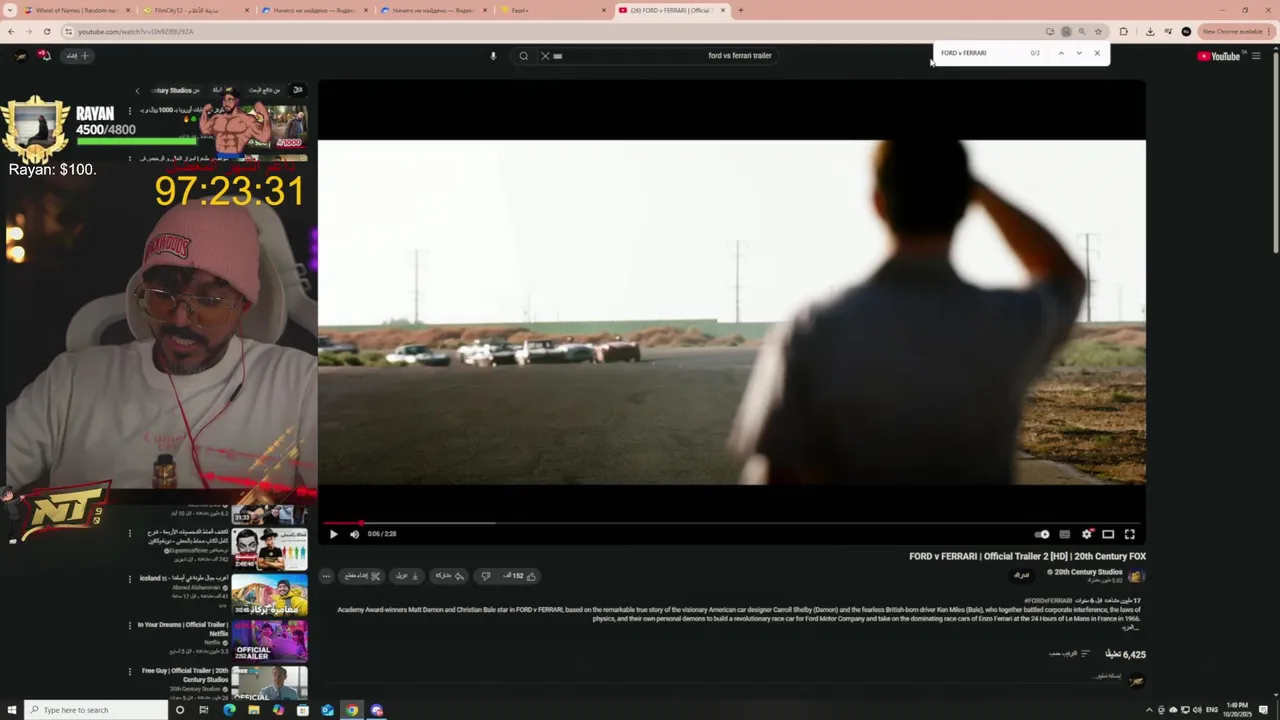Click the add a comment field
The image size is (1280, 720).
coord(1105,676)
